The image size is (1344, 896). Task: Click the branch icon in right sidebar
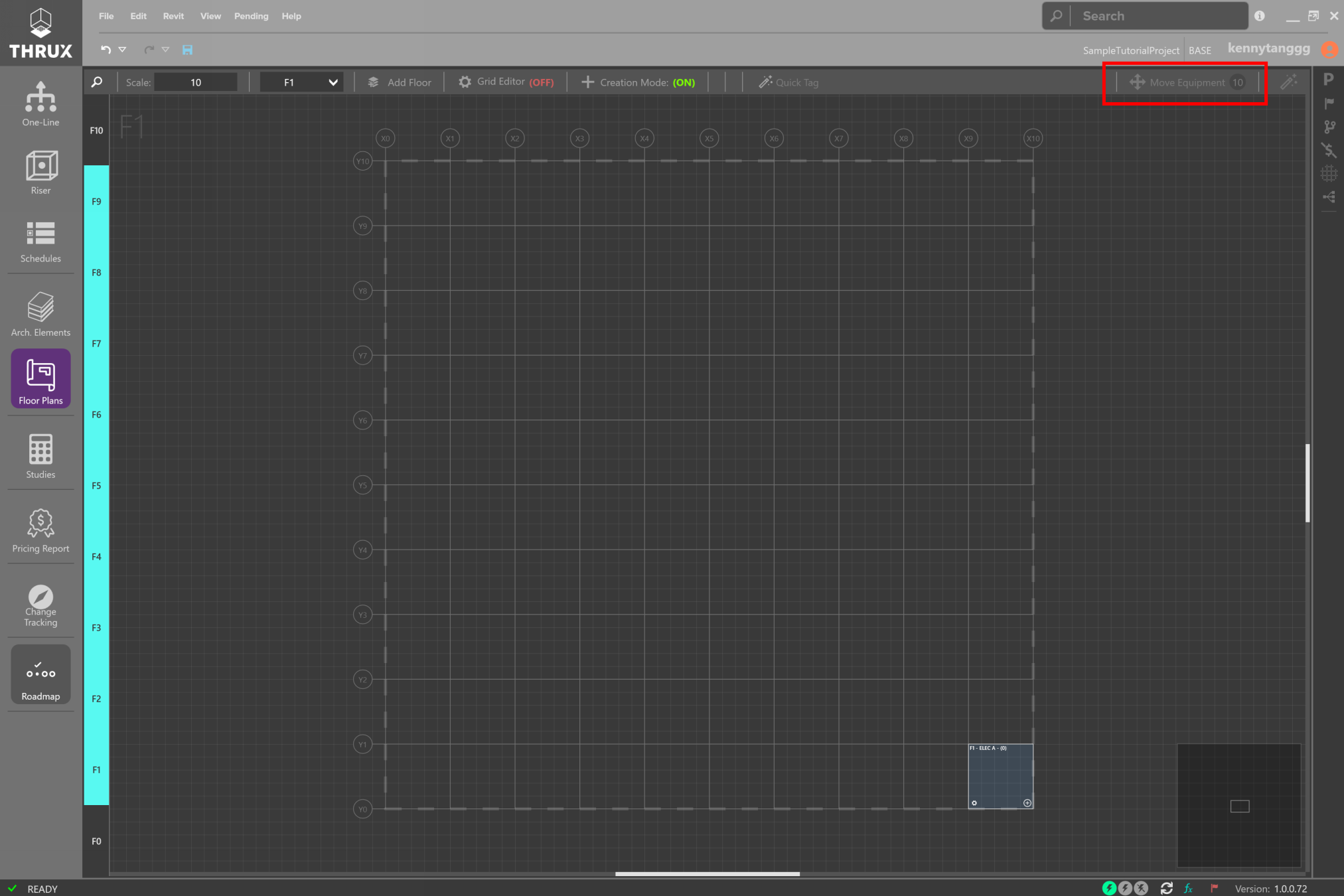click(x=1328, y=127)
